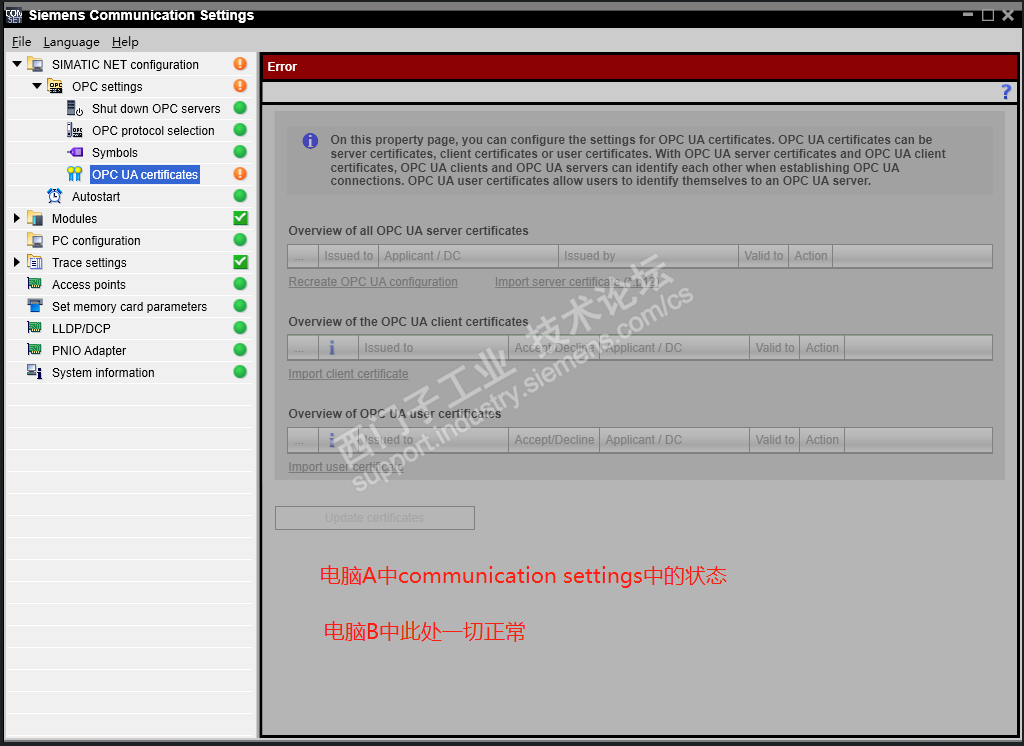Click info column header in client certificates table
This screenshot has height=746, width=1024.
coord(338,348)
